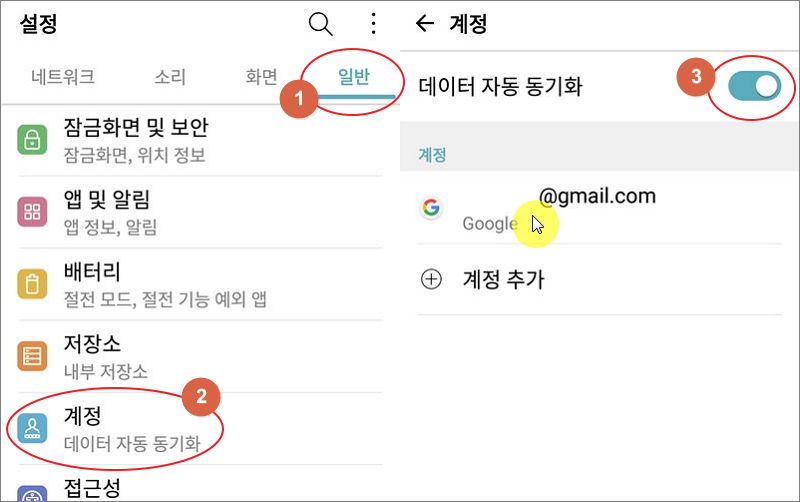Switch to the 네트워크 tab
800x502 pixels.
(63, 77)
